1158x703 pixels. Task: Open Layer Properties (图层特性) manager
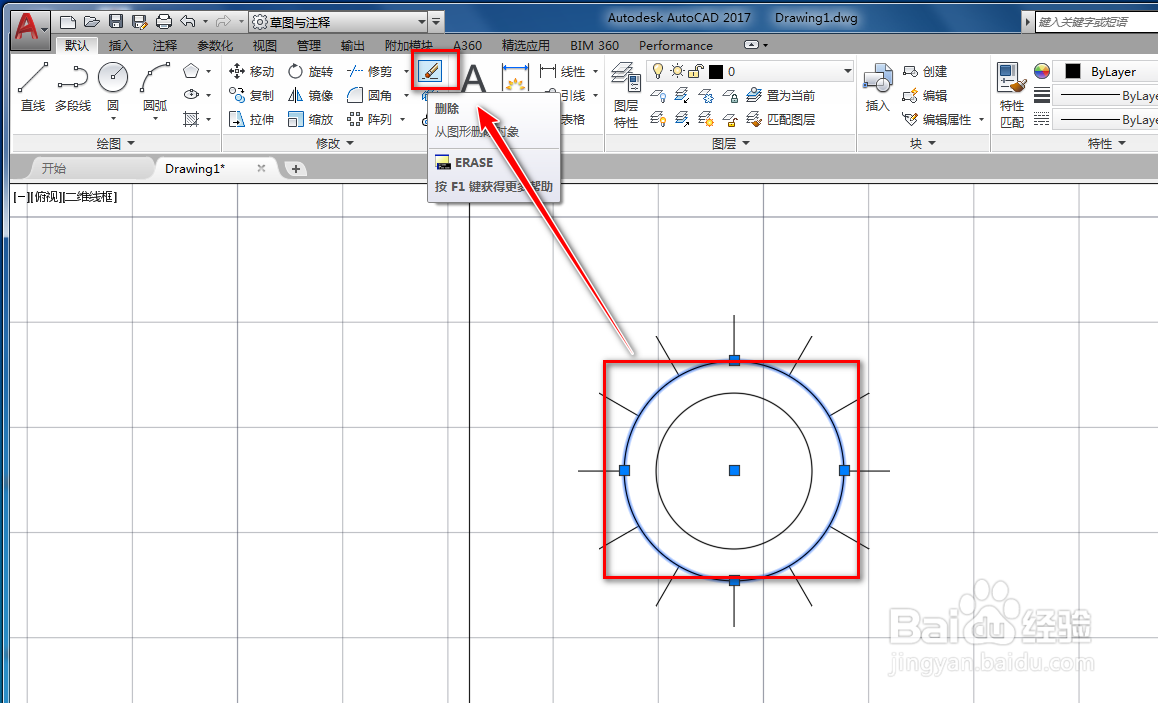tap(626, 95)
